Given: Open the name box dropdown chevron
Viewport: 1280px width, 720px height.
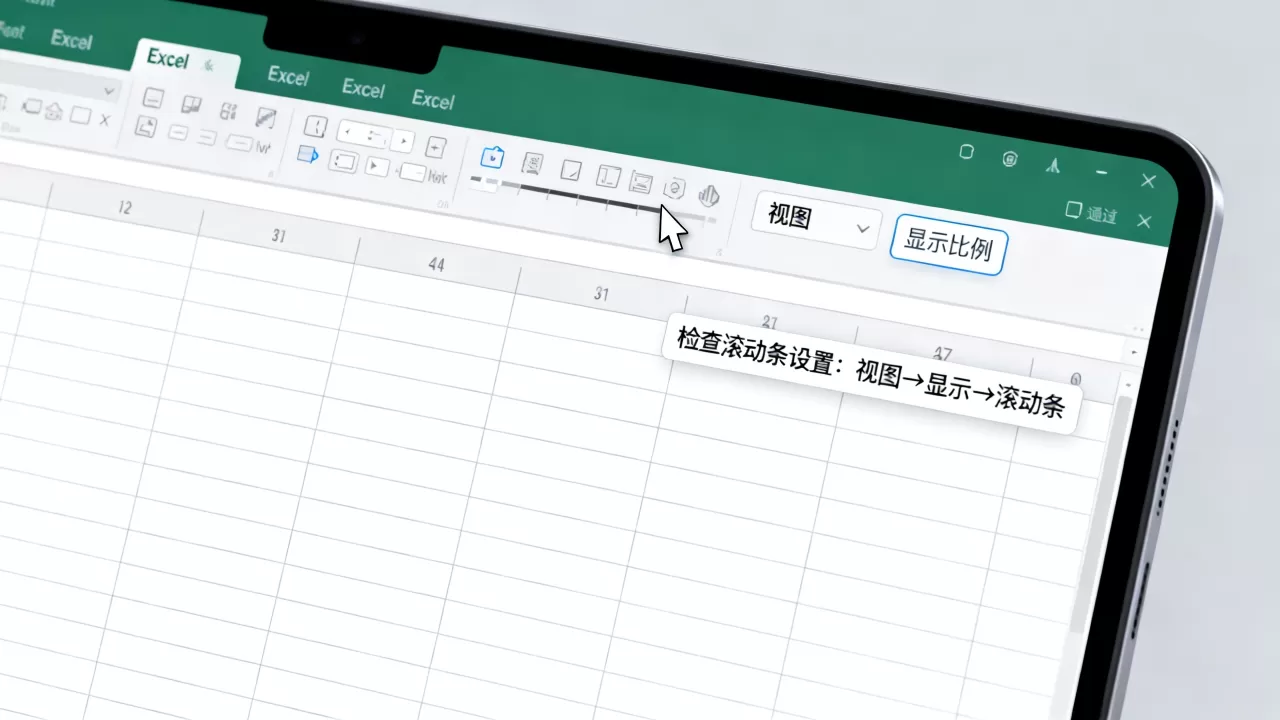Looking at the screenshot, I should pyautogui.click(x=108, y=91).
